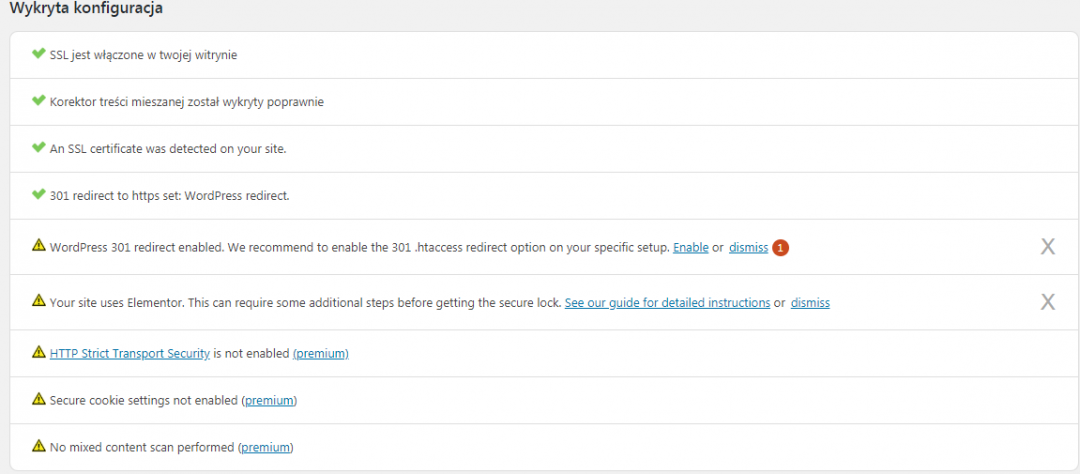Click checkmark next to Korektor treści mieszanej
This screenshot has width=1080, height=474.
point(39,101)
